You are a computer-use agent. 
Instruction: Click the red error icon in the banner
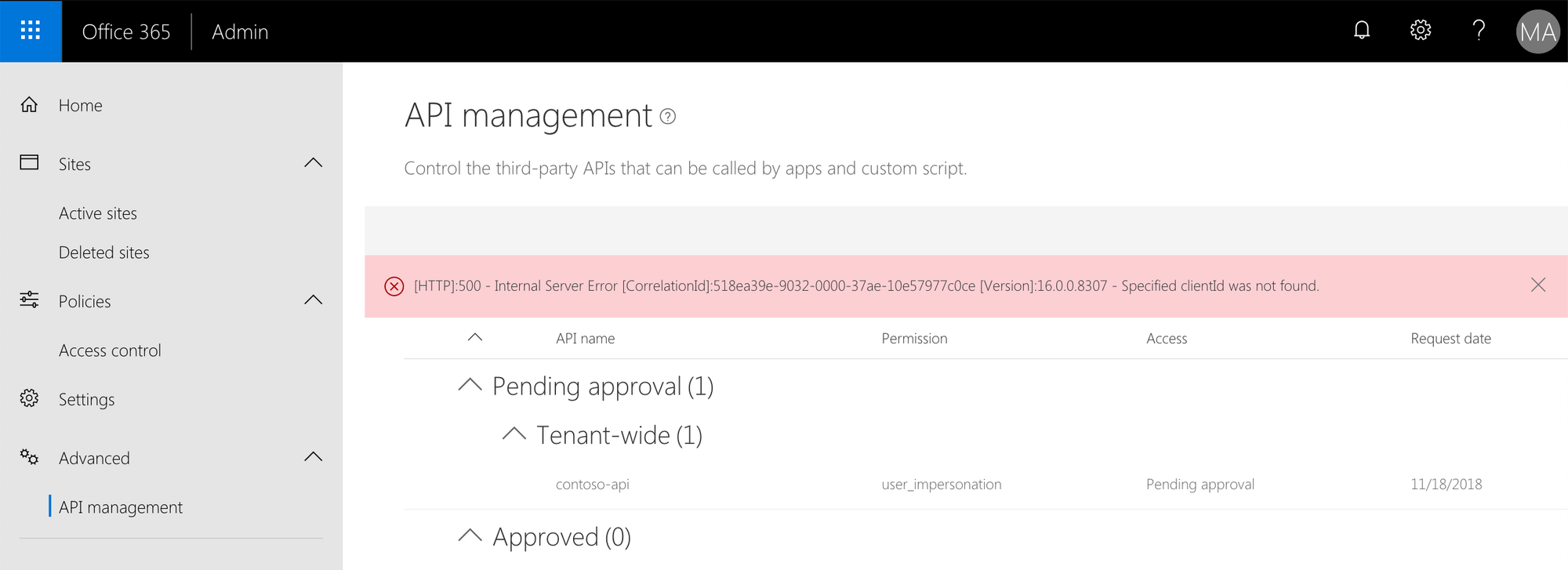coord(394,286)
